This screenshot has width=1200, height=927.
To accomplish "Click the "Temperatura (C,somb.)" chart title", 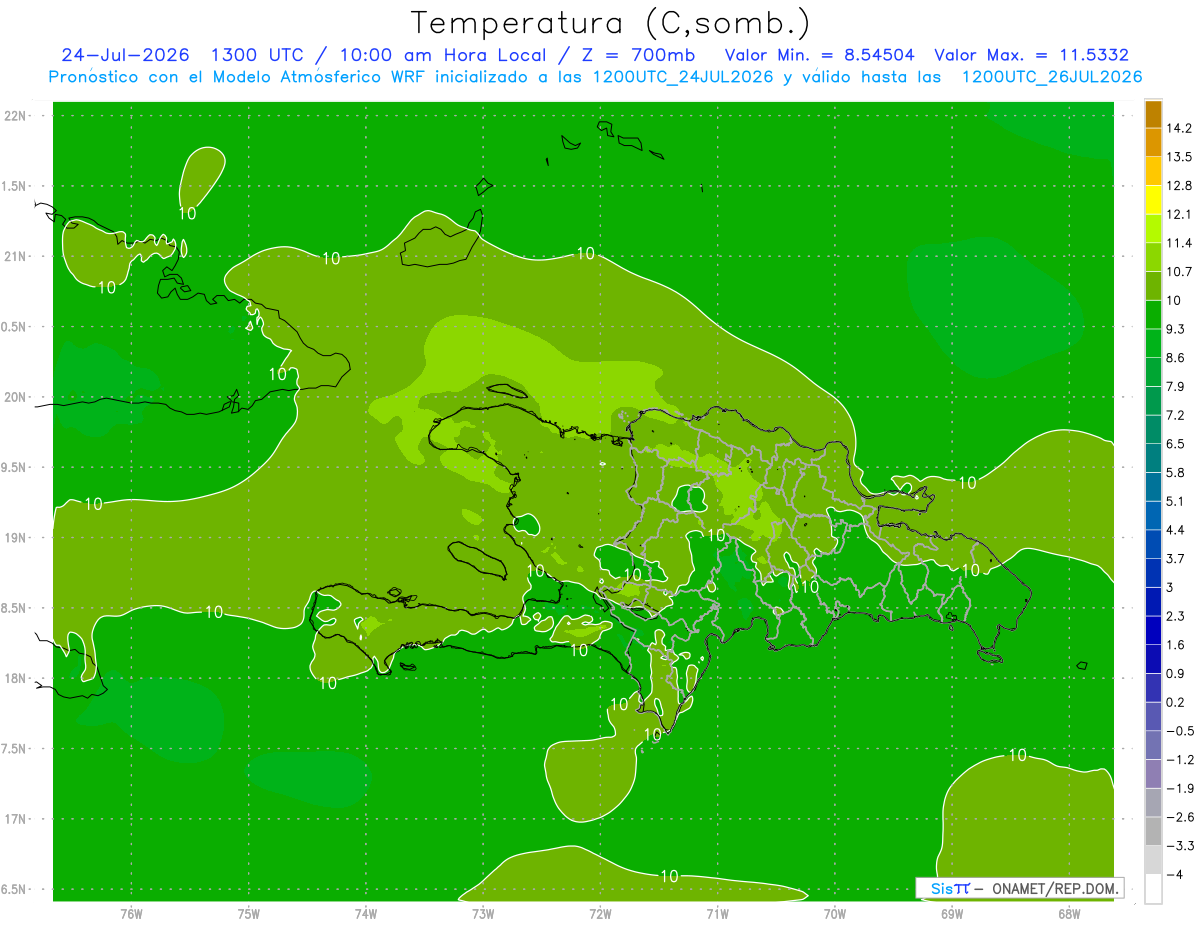I will point(610,23).
